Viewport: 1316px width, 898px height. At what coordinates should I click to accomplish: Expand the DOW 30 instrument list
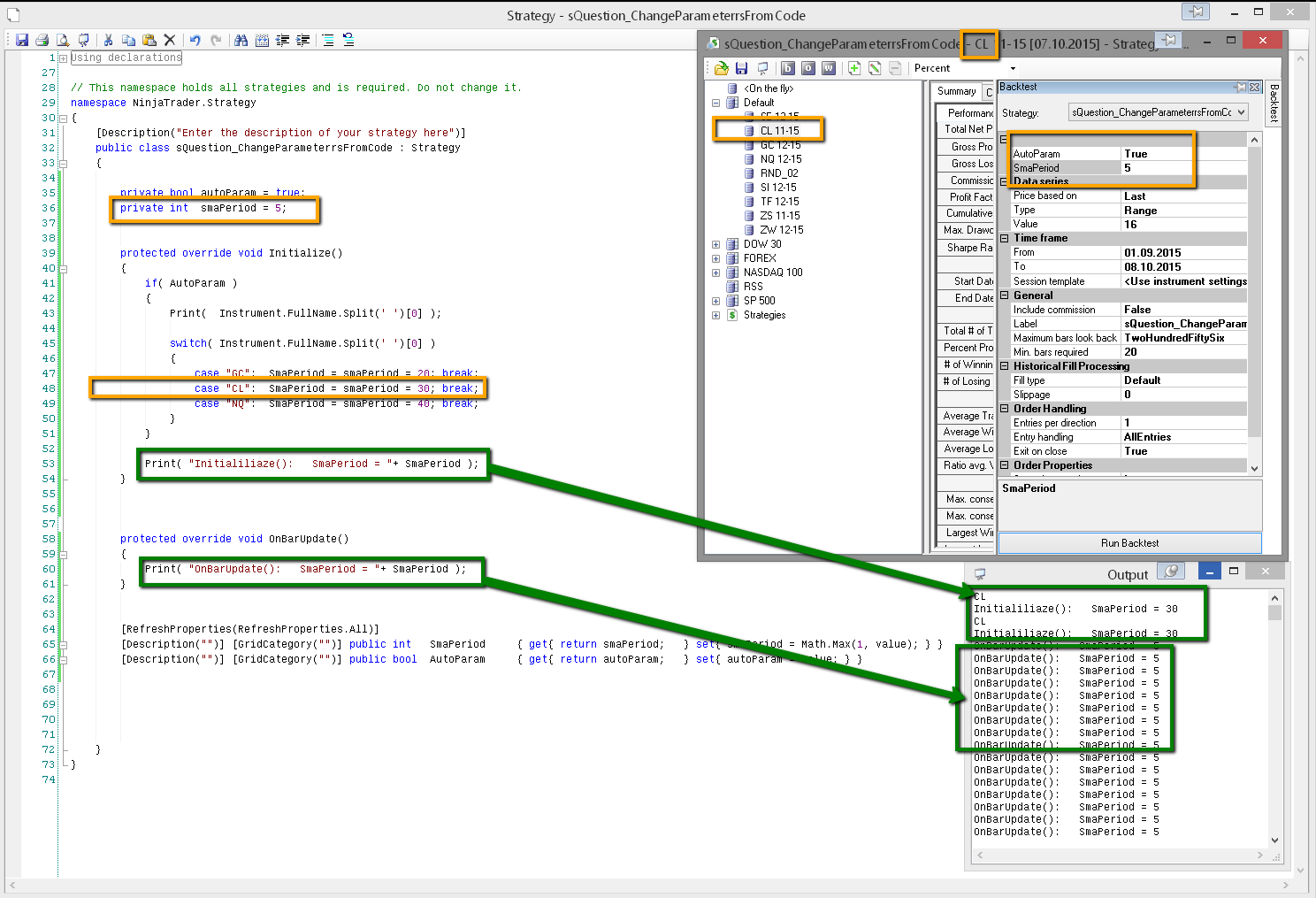pyautogui.click(x=715, y=244)
